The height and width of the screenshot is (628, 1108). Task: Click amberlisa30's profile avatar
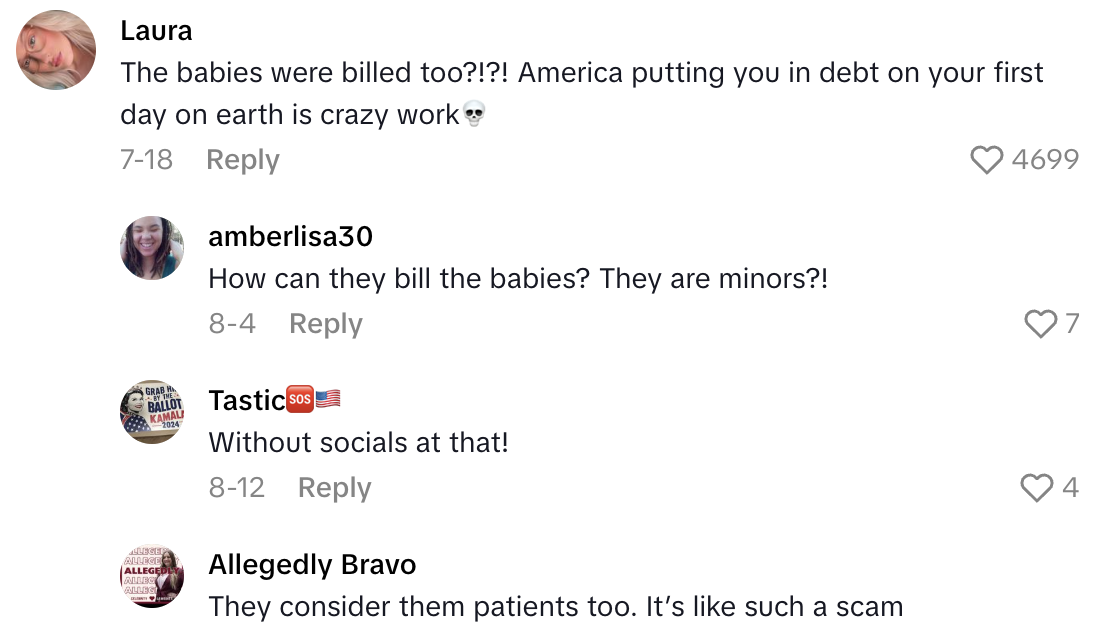coord(151,247)
